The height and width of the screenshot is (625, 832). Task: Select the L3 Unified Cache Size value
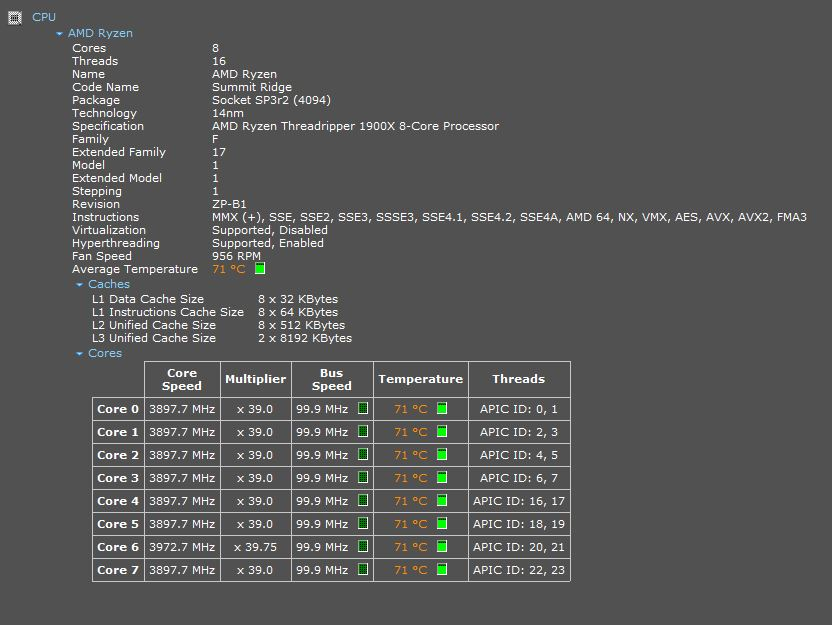(x=305, y=338)
